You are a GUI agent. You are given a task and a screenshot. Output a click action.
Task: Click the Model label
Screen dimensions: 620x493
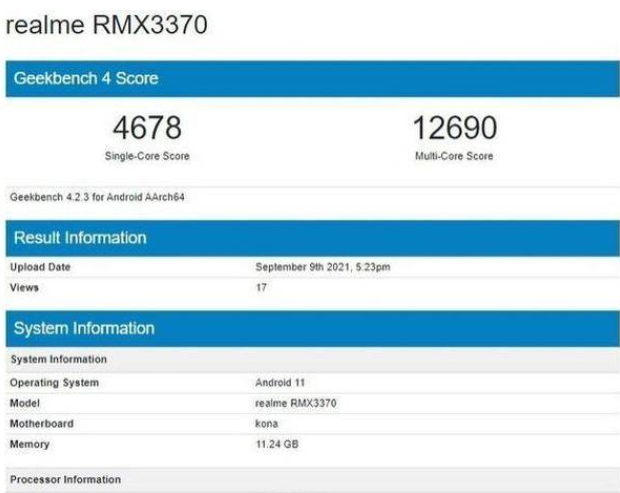coord(25,403)
